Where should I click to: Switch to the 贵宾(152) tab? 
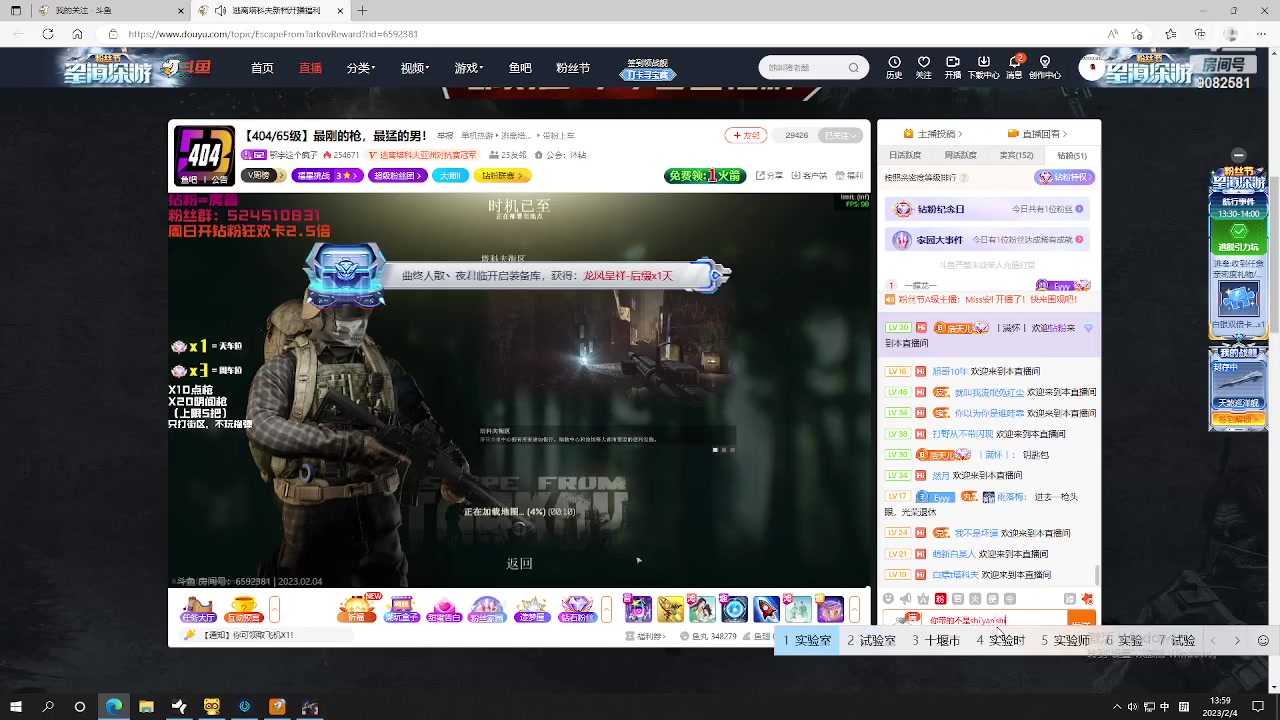(1016, 155)
